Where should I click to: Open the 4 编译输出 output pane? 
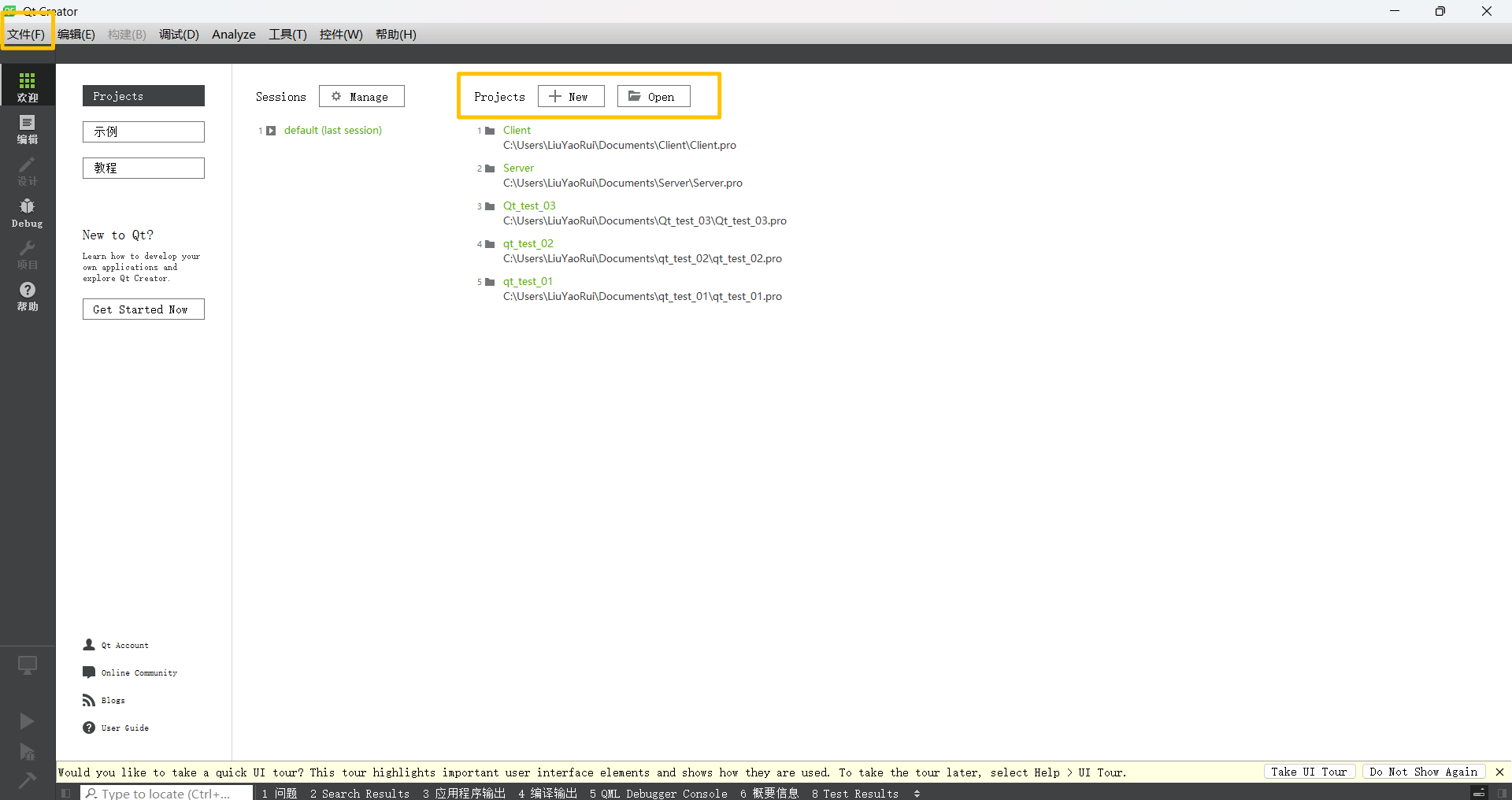(547, 793)
